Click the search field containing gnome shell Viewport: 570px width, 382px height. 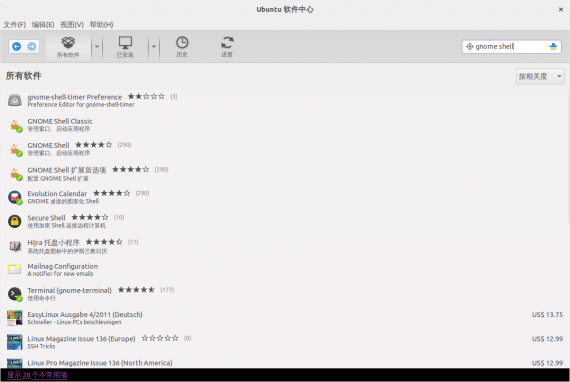tap(512, 47)
